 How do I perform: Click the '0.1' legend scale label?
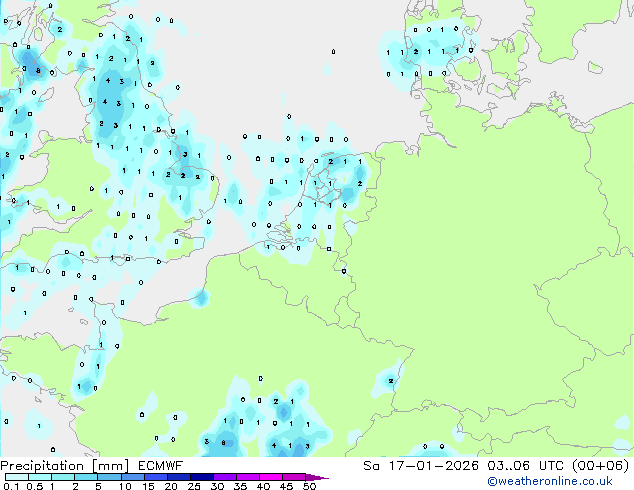coord(11,486)
